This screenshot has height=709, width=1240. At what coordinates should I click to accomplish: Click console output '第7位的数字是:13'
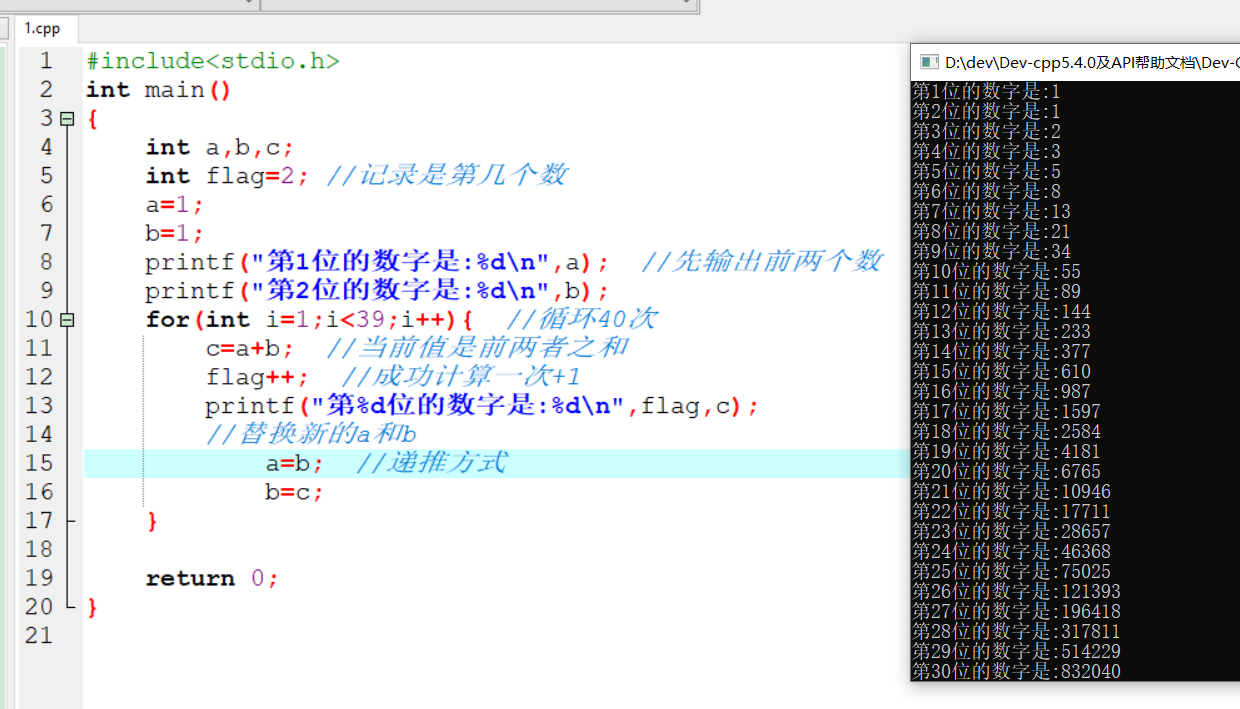click(991, 211)
